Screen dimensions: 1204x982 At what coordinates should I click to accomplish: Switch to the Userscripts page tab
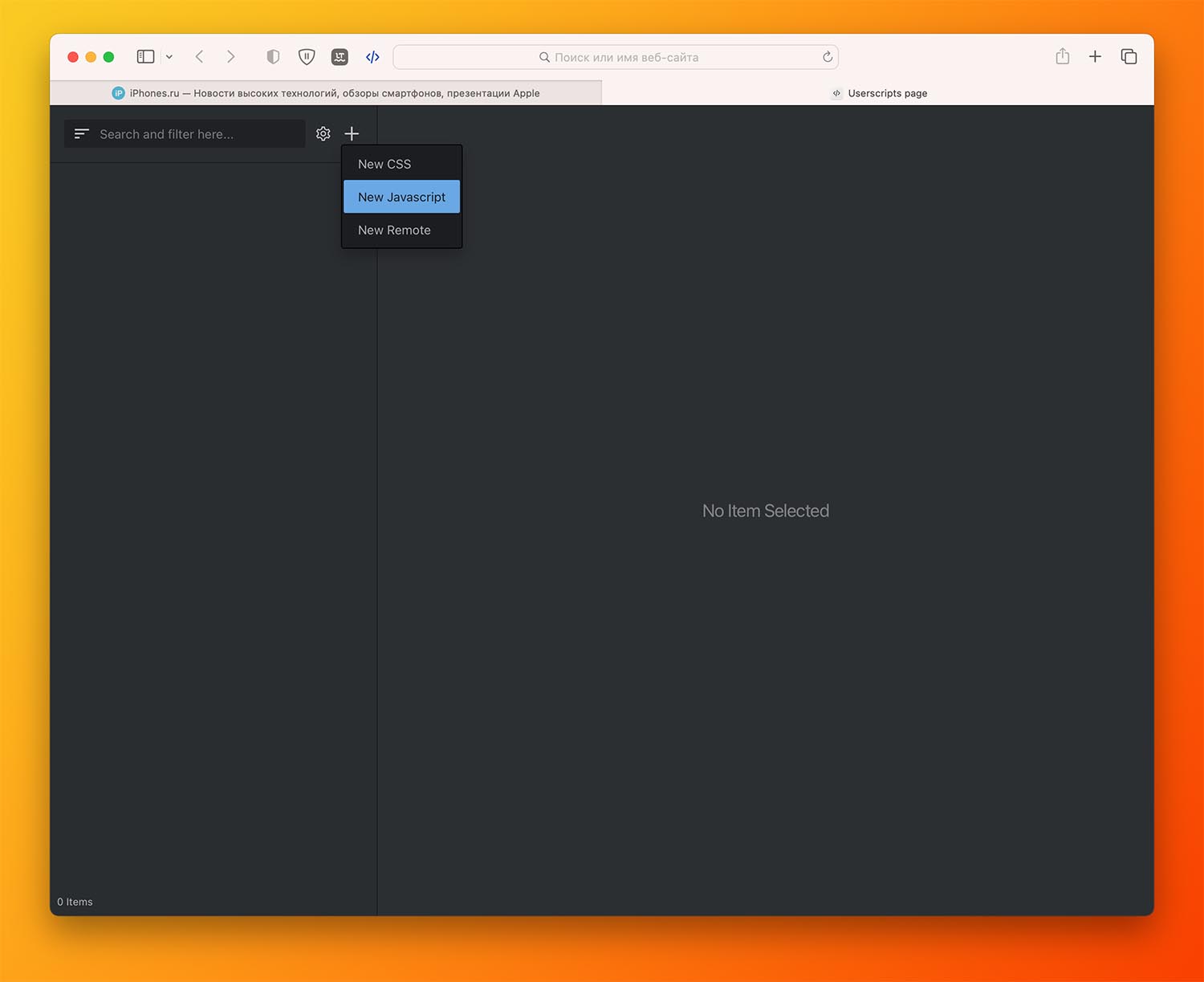click(878, 93)
